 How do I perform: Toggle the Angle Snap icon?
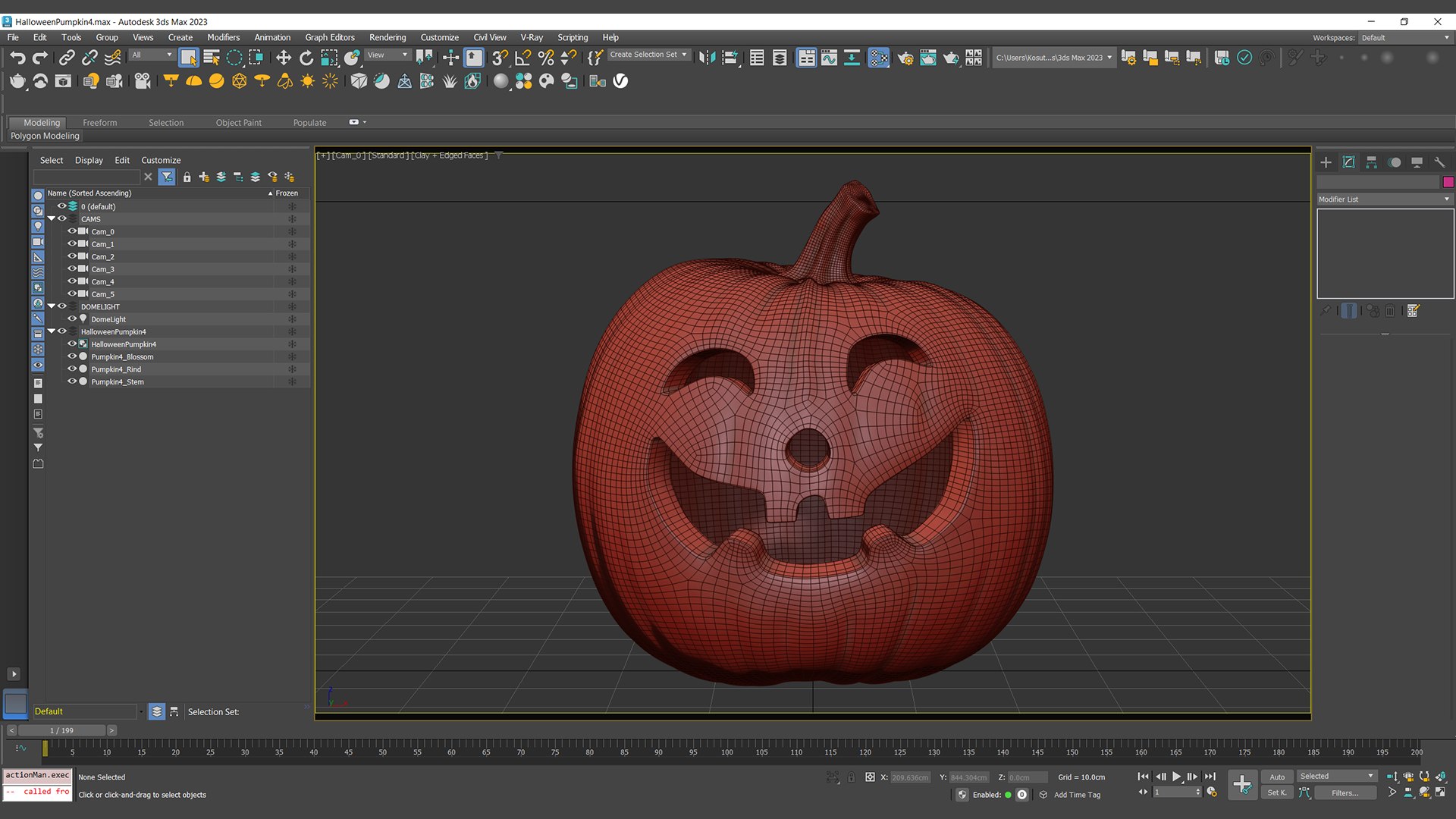523,58
